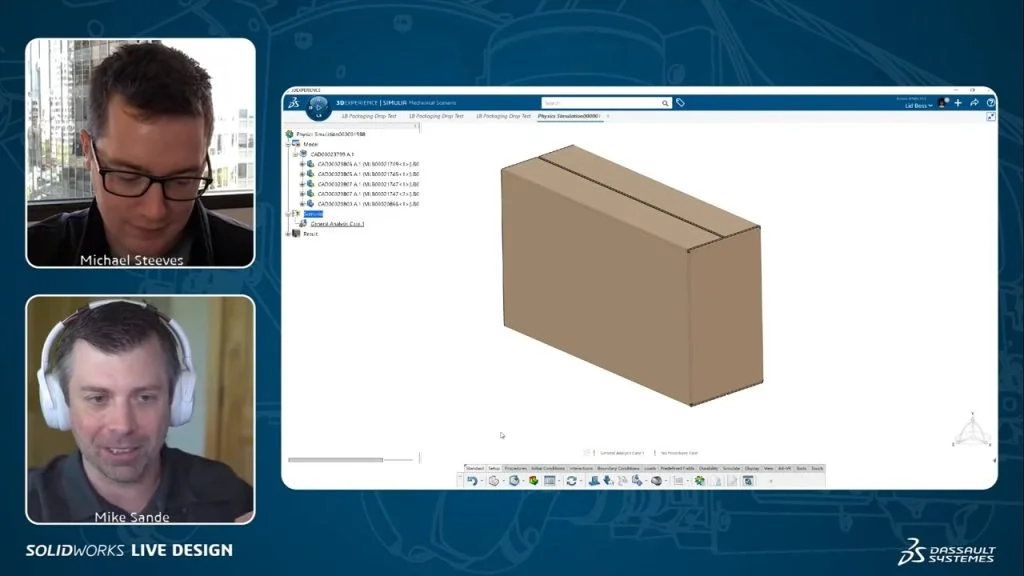Open the Display action bar tab
Image resolution: width=1024 pixels, height=576 pixels.
(752, 468)
